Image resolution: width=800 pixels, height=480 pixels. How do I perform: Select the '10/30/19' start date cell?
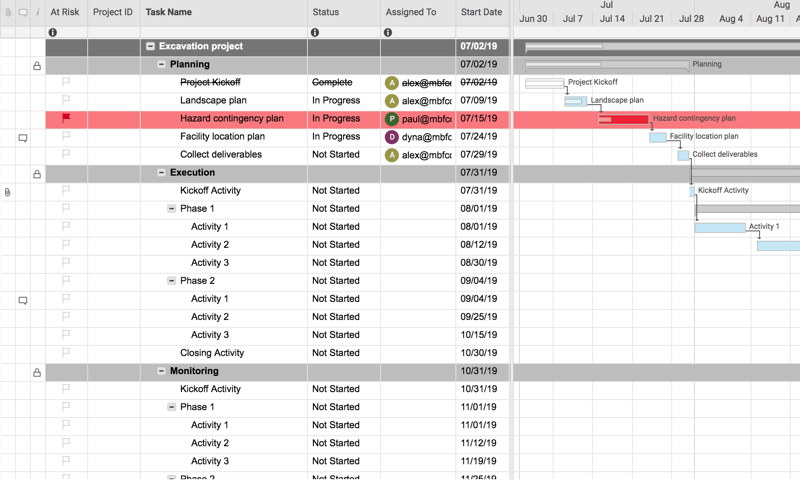(x=482, y=353)
